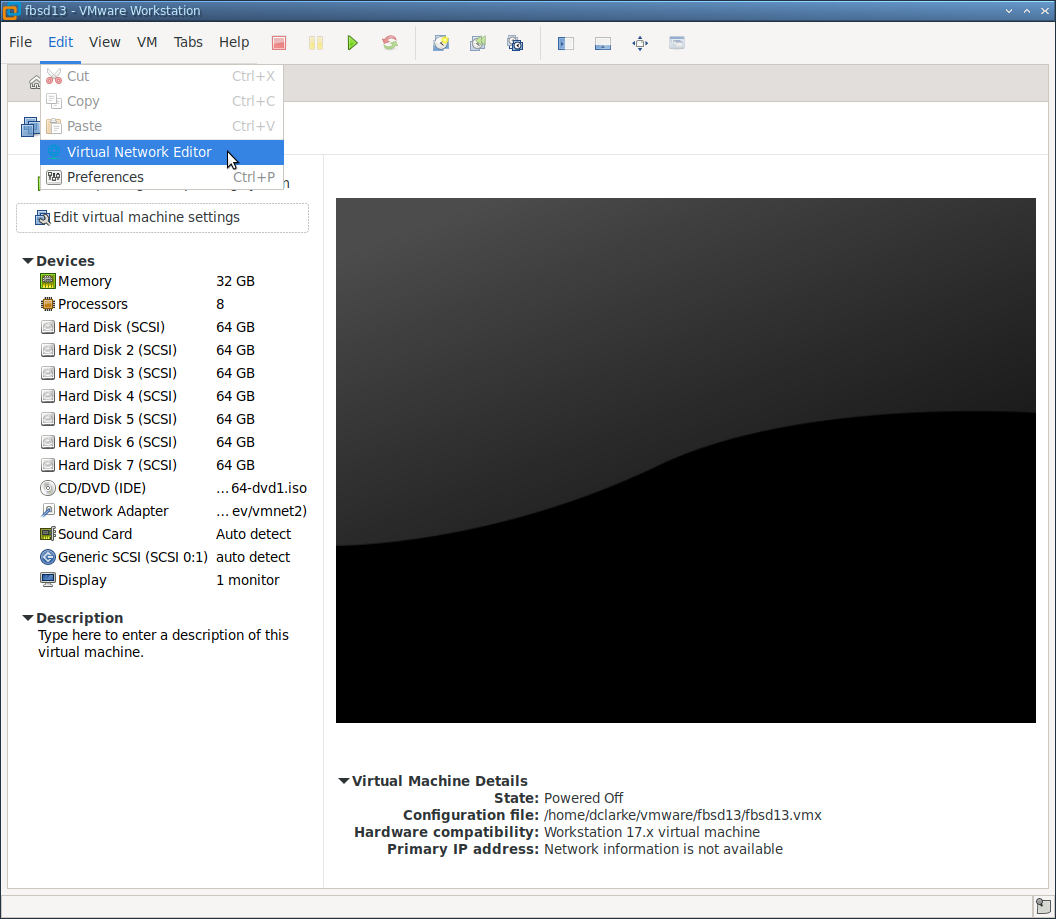Click the Hard Disk 6 (SCSI) label
Image resolution: width=1056 pixels, height=919 pixels.
click(x=117, y=442)
